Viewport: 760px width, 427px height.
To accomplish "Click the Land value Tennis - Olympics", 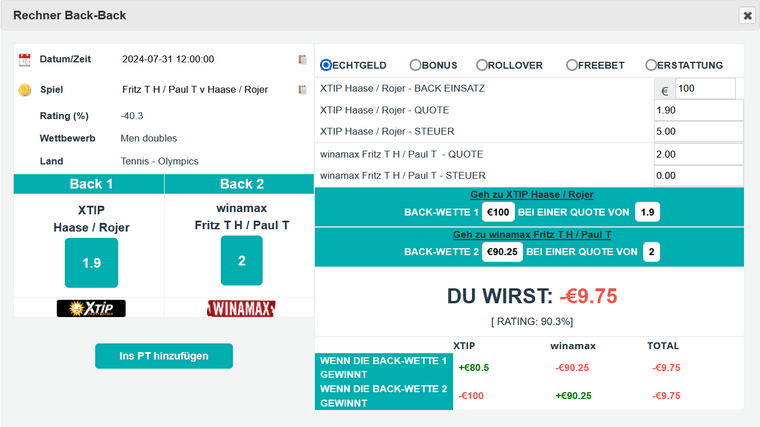I will tap(159, 161).
